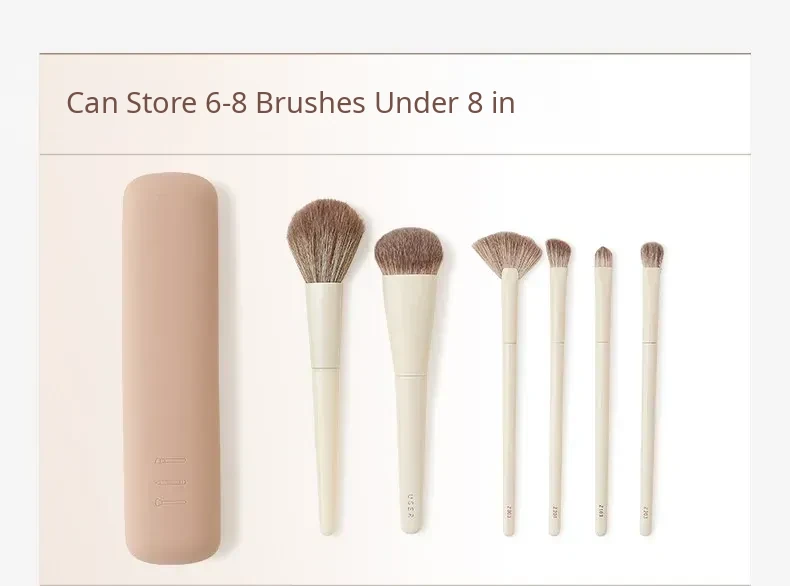Image resolution: width=790 pixels, height=586 pixels.
Task: Click the number label on the fan brush handle
Action: point(509,512)
